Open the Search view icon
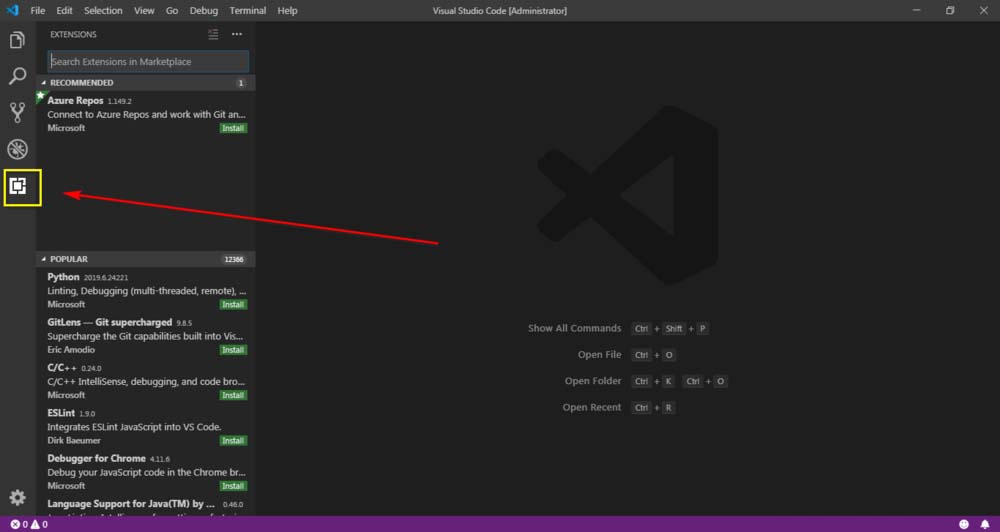This screenshot has height=532, width=1000. click(17, 77)
